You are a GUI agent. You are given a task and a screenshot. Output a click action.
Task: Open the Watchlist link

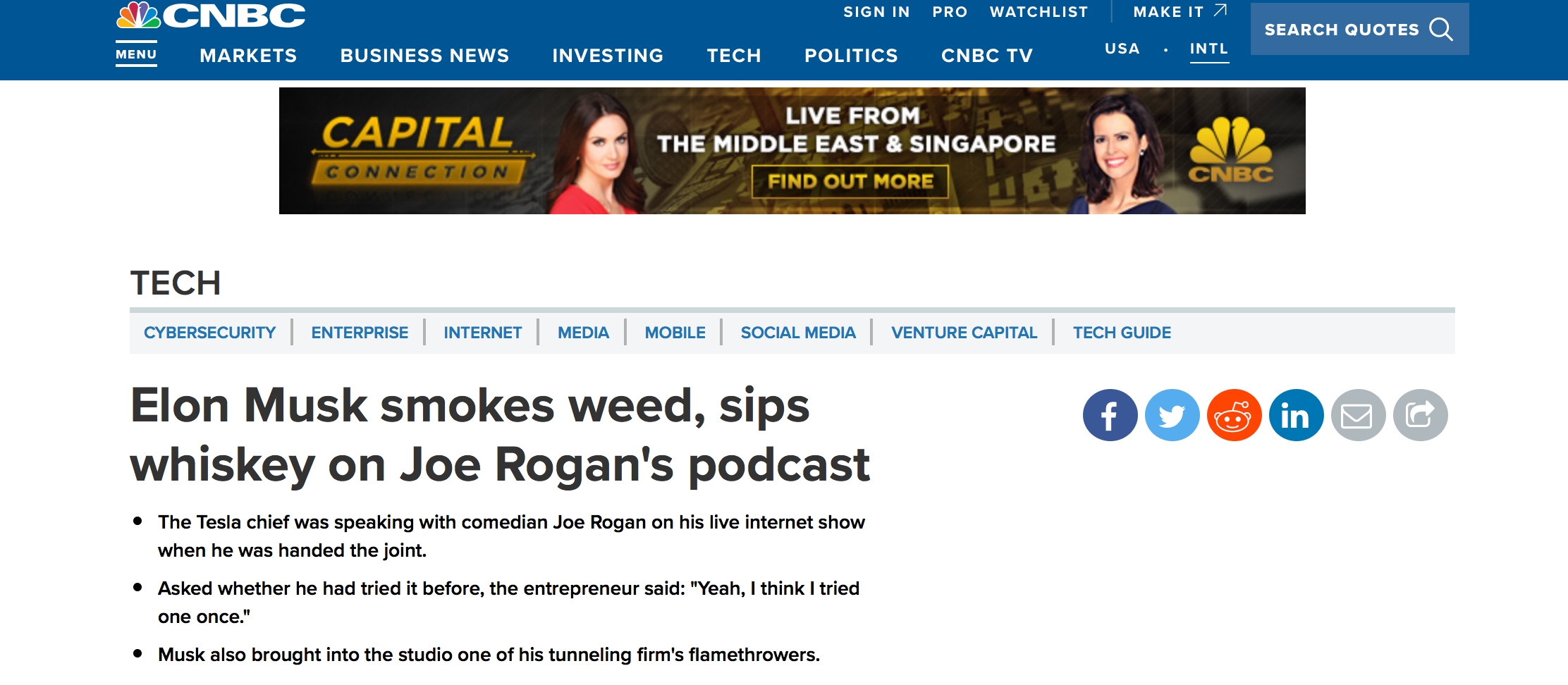1039,12
